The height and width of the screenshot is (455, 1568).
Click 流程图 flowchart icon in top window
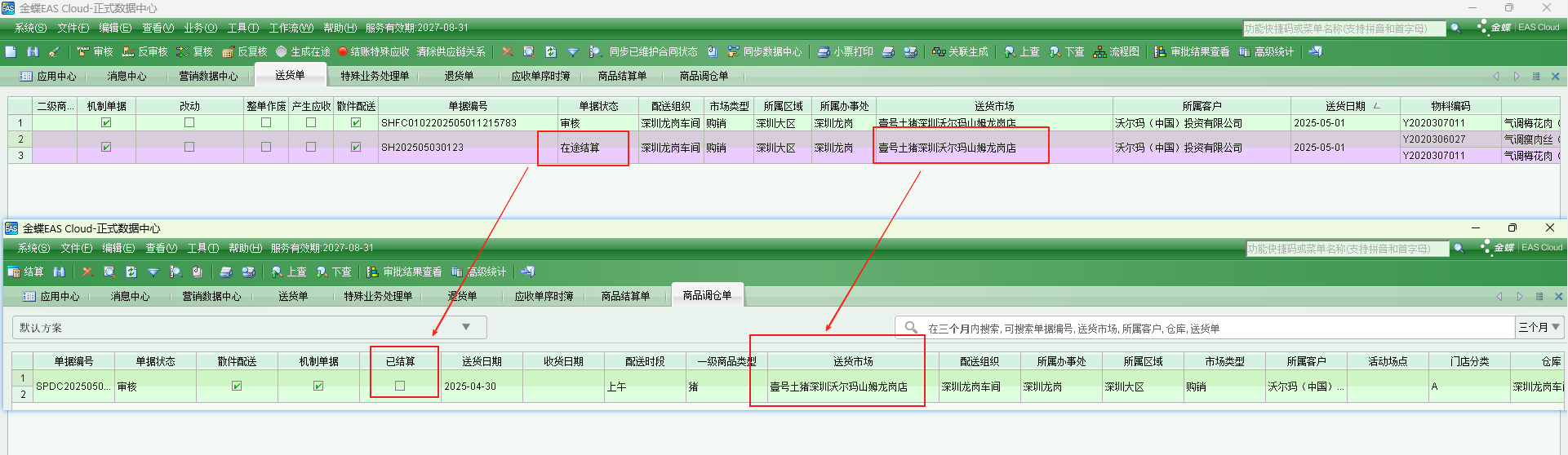coord(1099,51)
